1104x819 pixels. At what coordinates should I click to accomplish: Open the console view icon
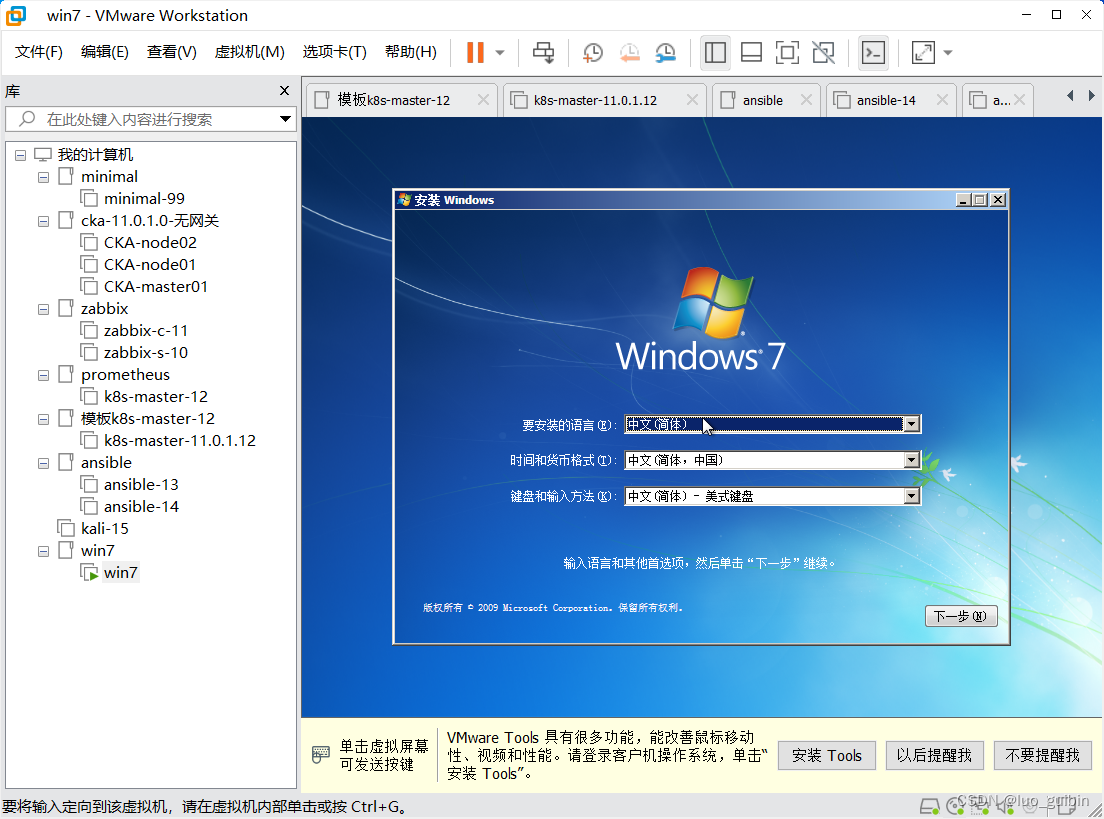pyautogui.click(x=873, y=52)
